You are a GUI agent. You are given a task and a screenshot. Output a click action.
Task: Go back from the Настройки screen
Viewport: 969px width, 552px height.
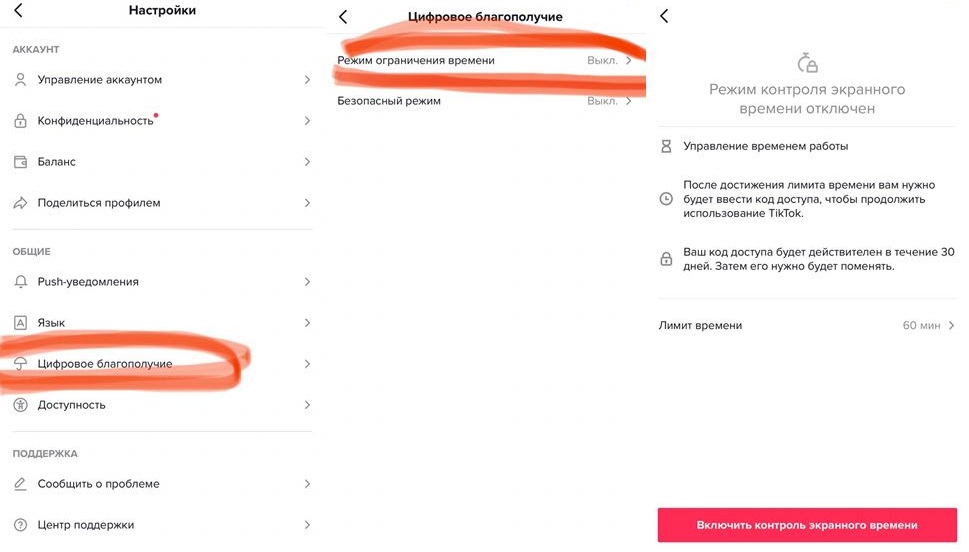[18, 11]
